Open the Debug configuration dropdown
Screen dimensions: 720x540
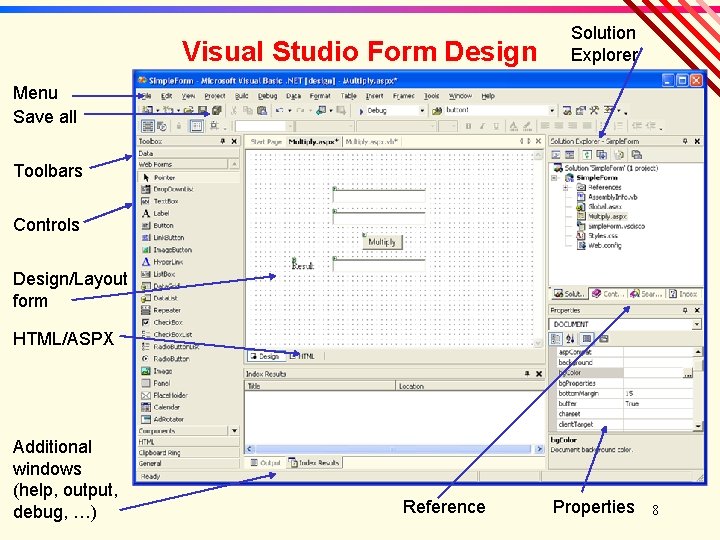click(422, 111)
